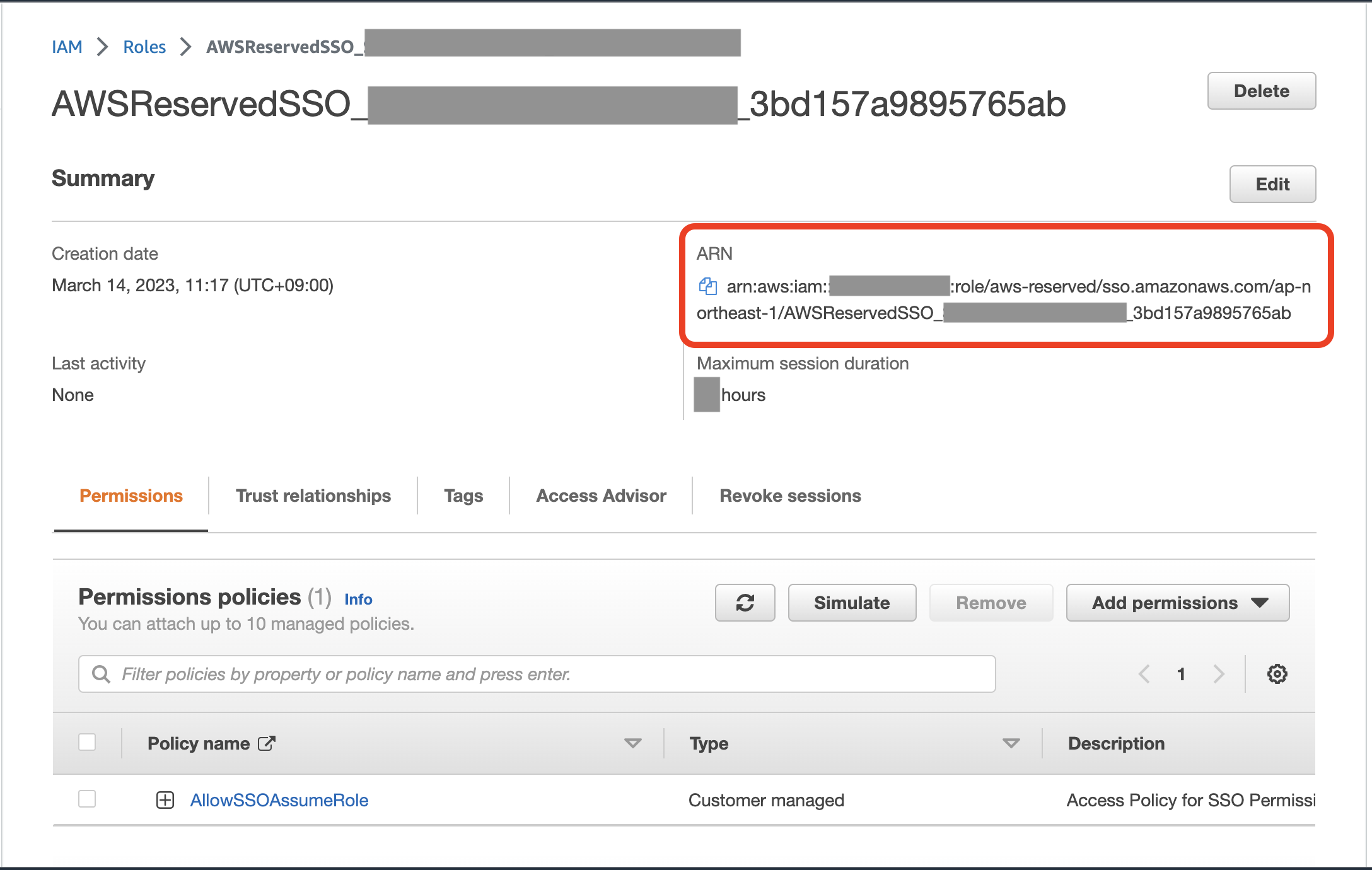Screen dimensions: 1372x870
Task: Open the Add permissions dropdown
Action: [1177, 603]
